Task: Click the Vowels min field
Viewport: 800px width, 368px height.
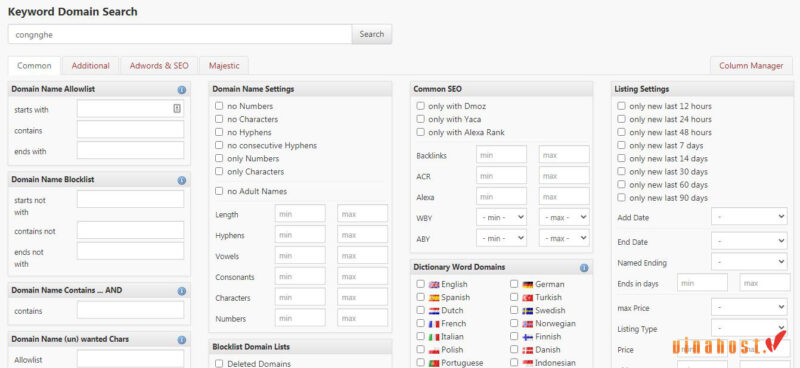Action: pos(300,256)
